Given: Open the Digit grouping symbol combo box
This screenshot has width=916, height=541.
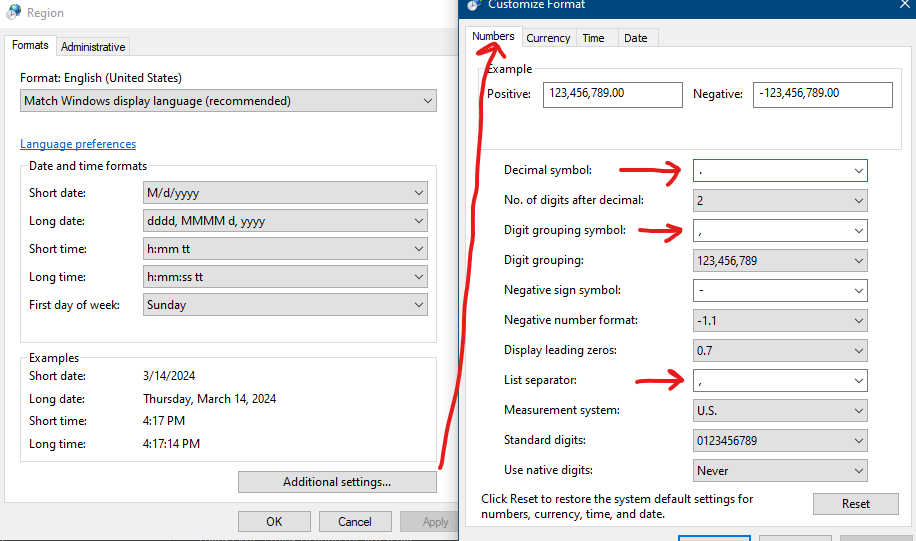Looking at the screenshot, I should (x=780, y=231).
